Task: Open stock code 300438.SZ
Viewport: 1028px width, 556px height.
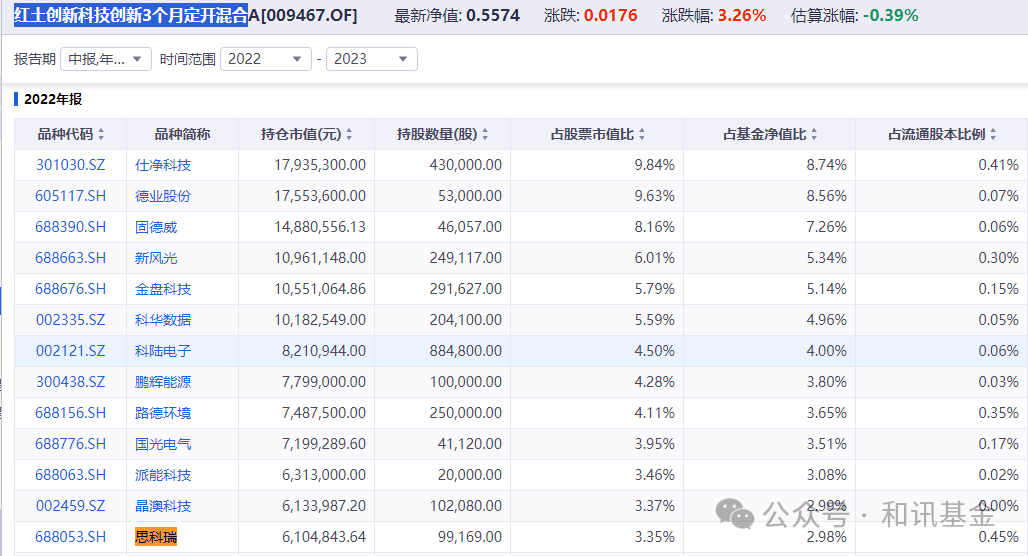Action: pyautogui.click(x=70, y=382)
